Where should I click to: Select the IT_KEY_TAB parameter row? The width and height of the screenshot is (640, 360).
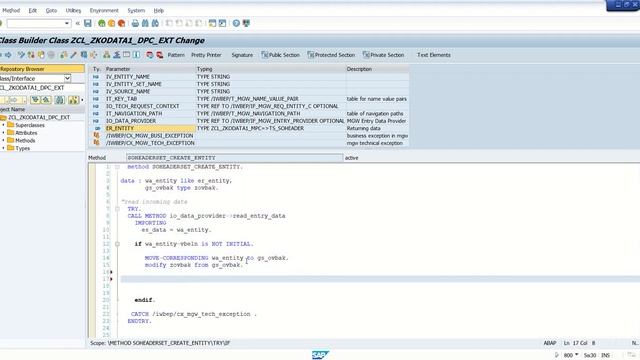pyautogui.click(x=249, y=99)
